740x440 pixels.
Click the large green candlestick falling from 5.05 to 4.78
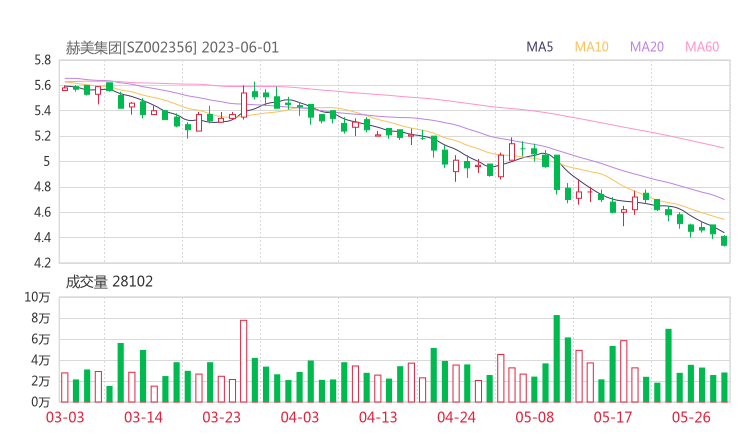click(557, 173)
